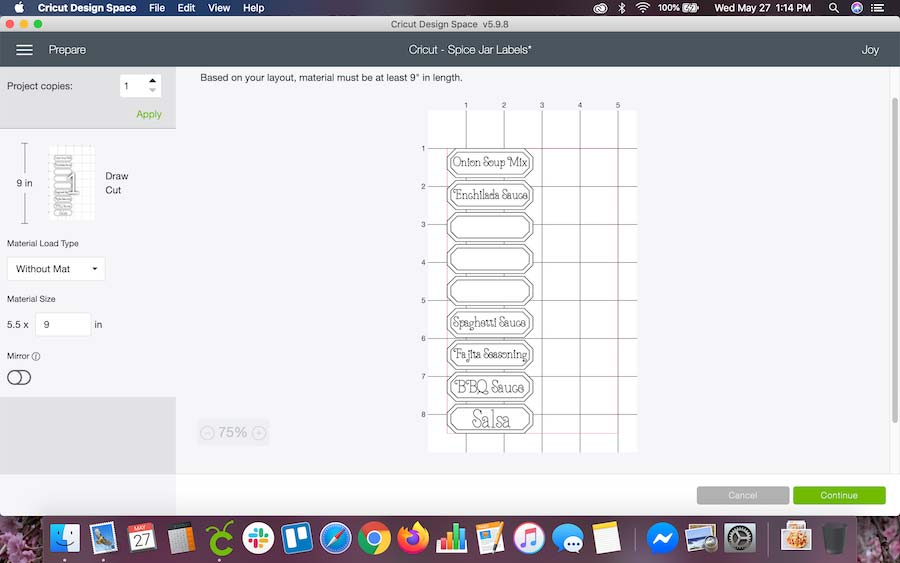Zoom out using the minus magnifier icon
900x563 pixels.
pos(208,433)
